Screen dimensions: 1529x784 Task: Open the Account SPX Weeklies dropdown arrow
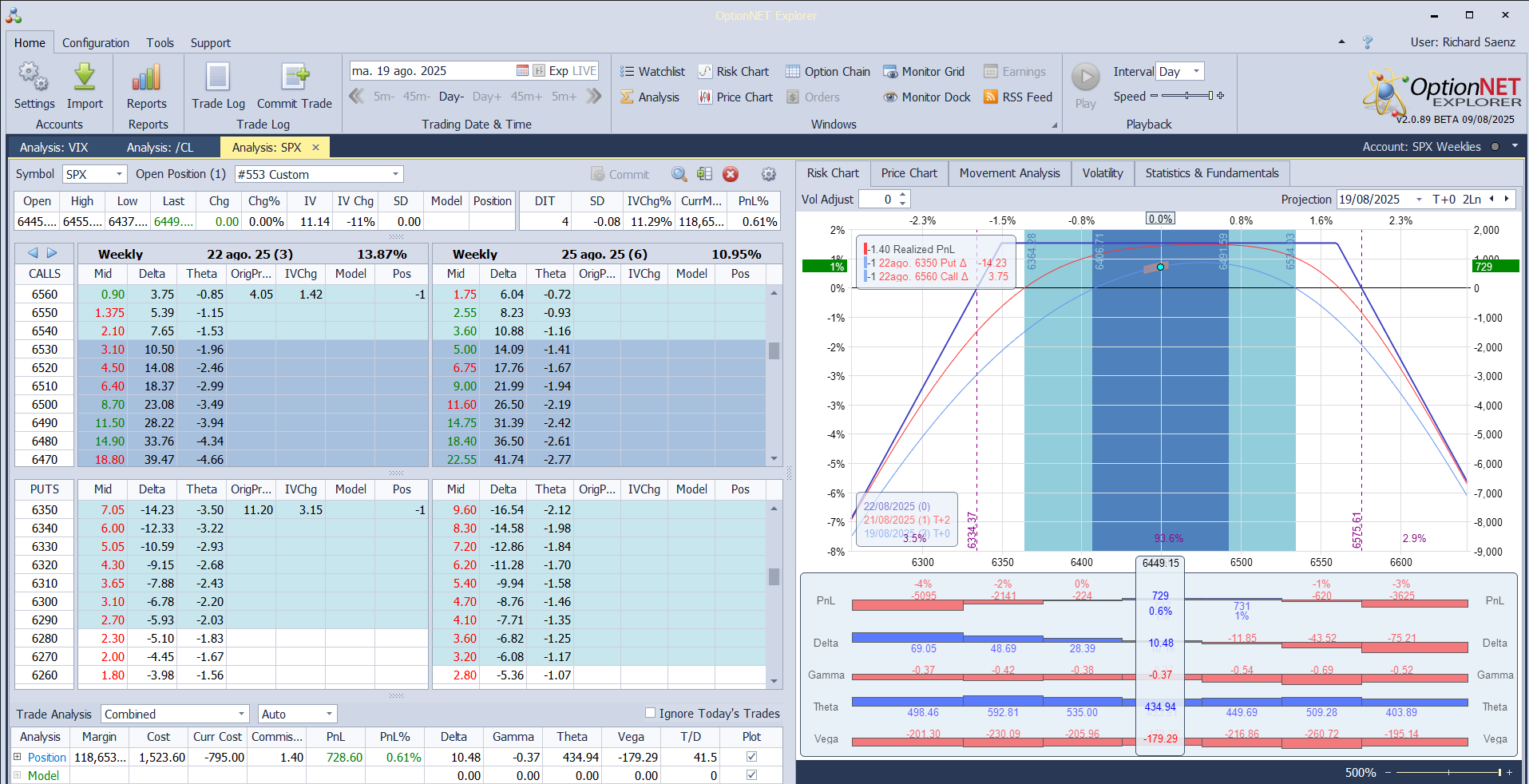pyautogui.click(x=1515, y=147)
